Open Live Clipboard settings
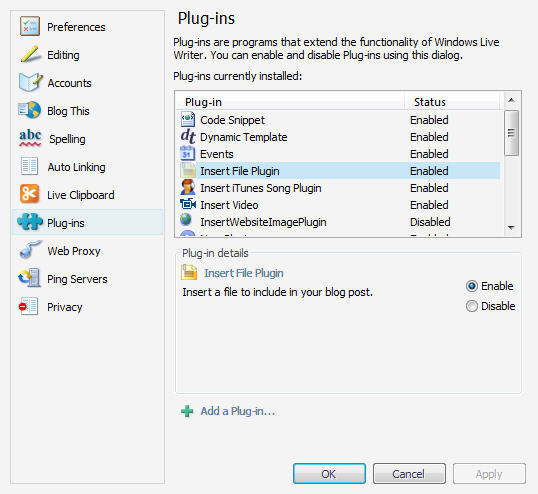This screenshot has height=494, width=538. 88,195
